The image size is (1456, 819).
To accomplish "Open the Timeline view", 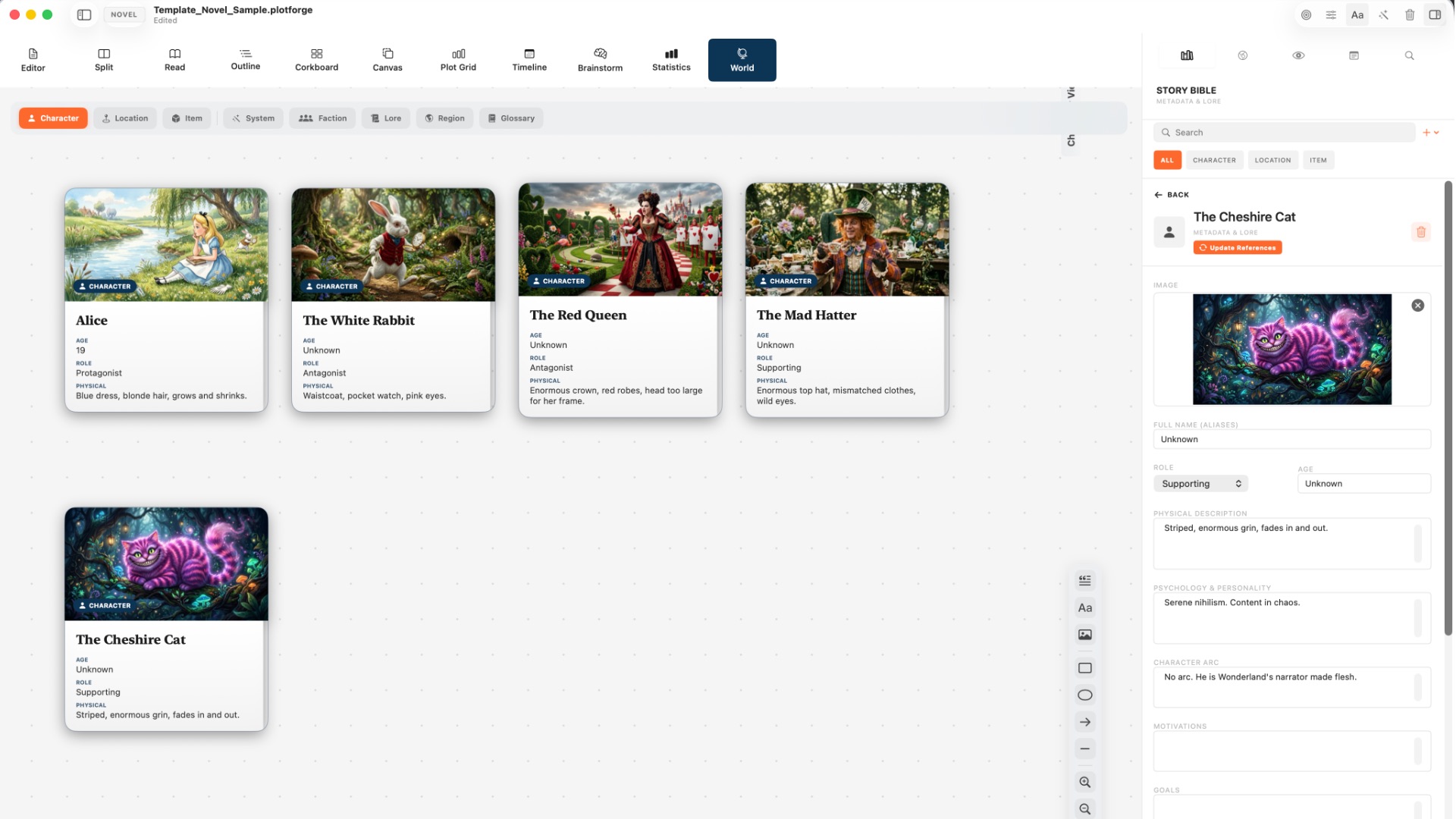I will point(529,60).
